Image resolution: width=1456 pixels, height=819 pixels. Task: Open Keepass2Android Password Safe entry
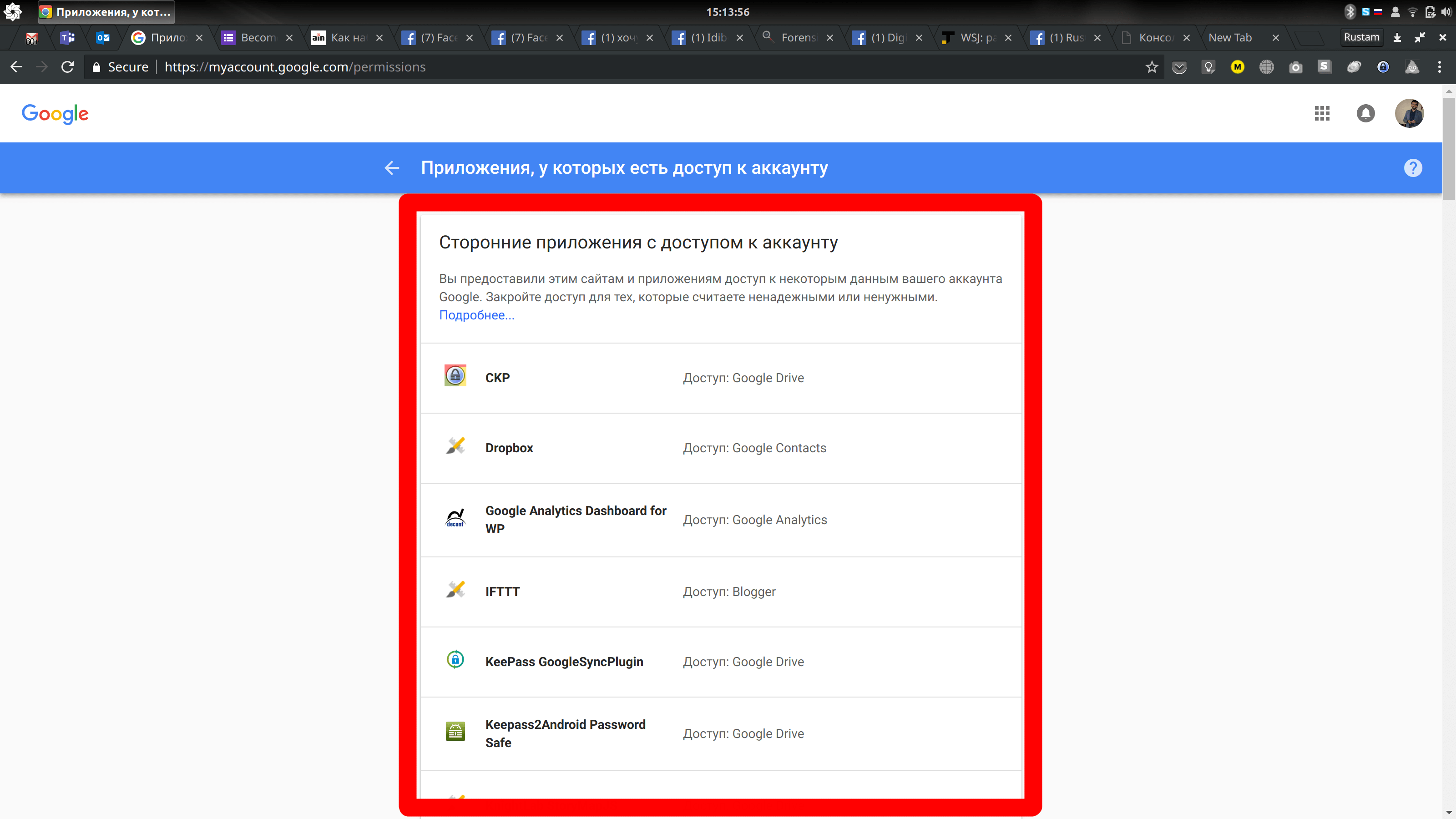(721, 733)
